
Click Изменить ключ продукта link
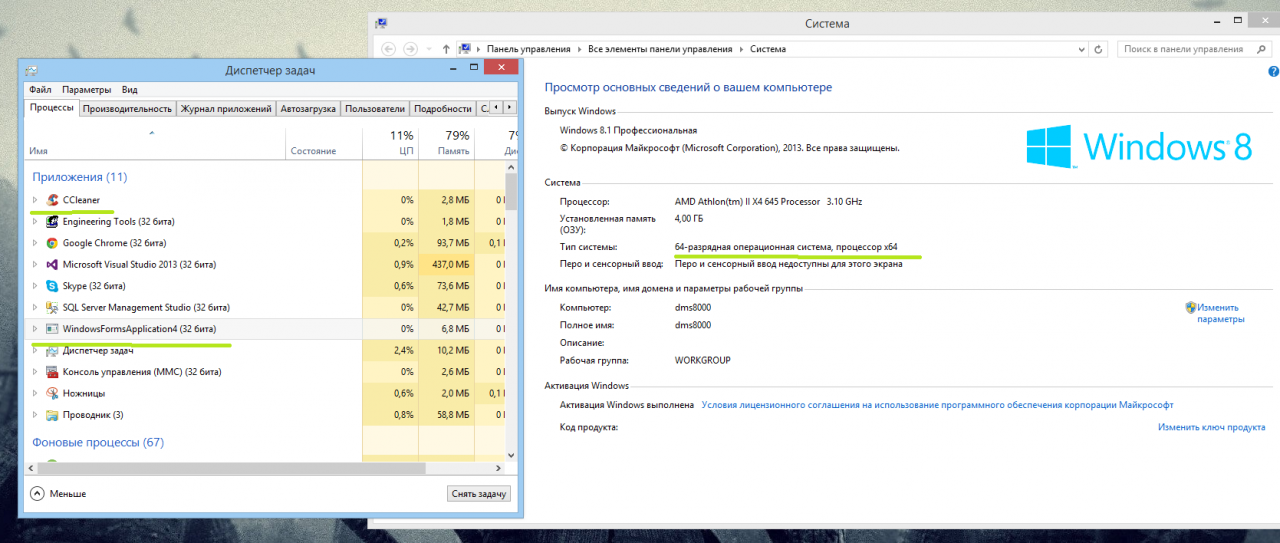1212,427
